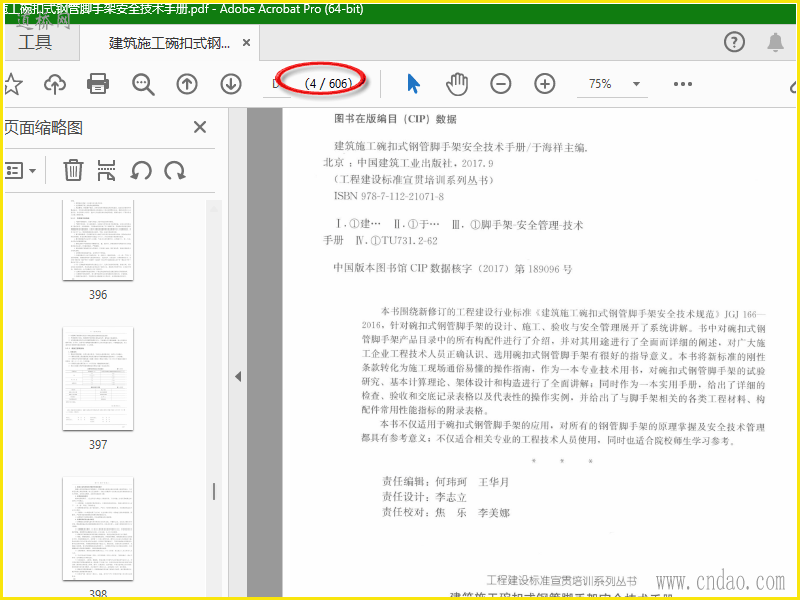Click the 责任编辑: 何玮珂 王华月 line
The width and height of the screenshot is (800, 600).
[445, 482]
